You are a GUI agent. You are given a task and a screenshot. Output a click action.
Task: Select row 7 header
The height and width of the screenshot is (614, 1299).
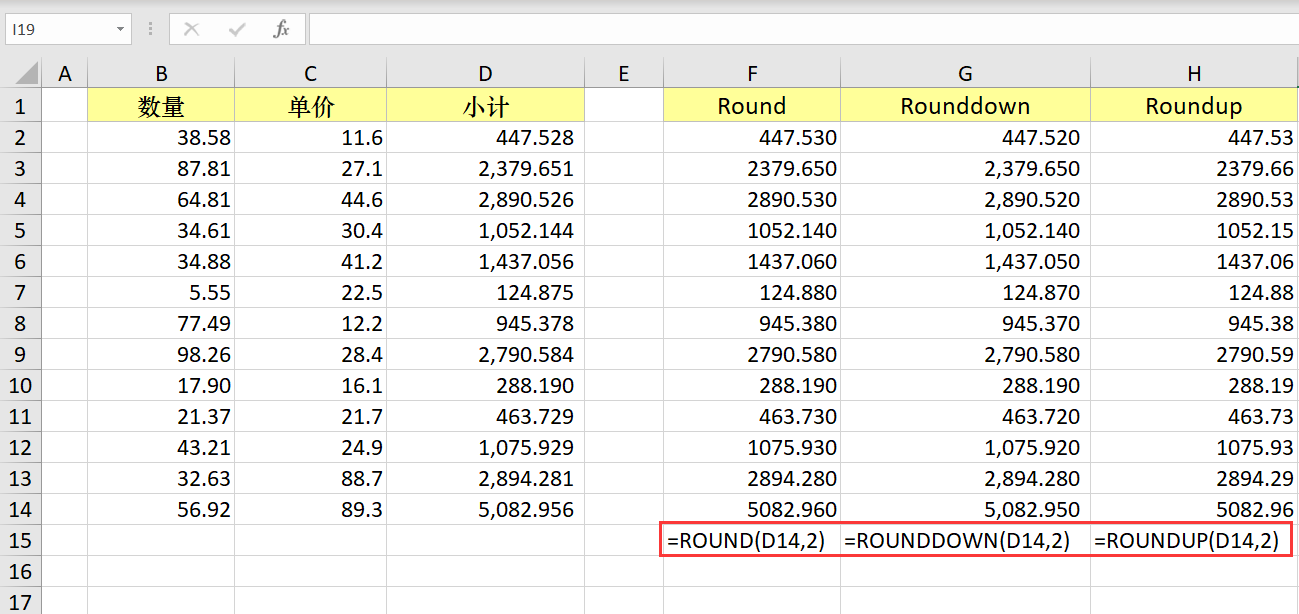click(21, 292)
